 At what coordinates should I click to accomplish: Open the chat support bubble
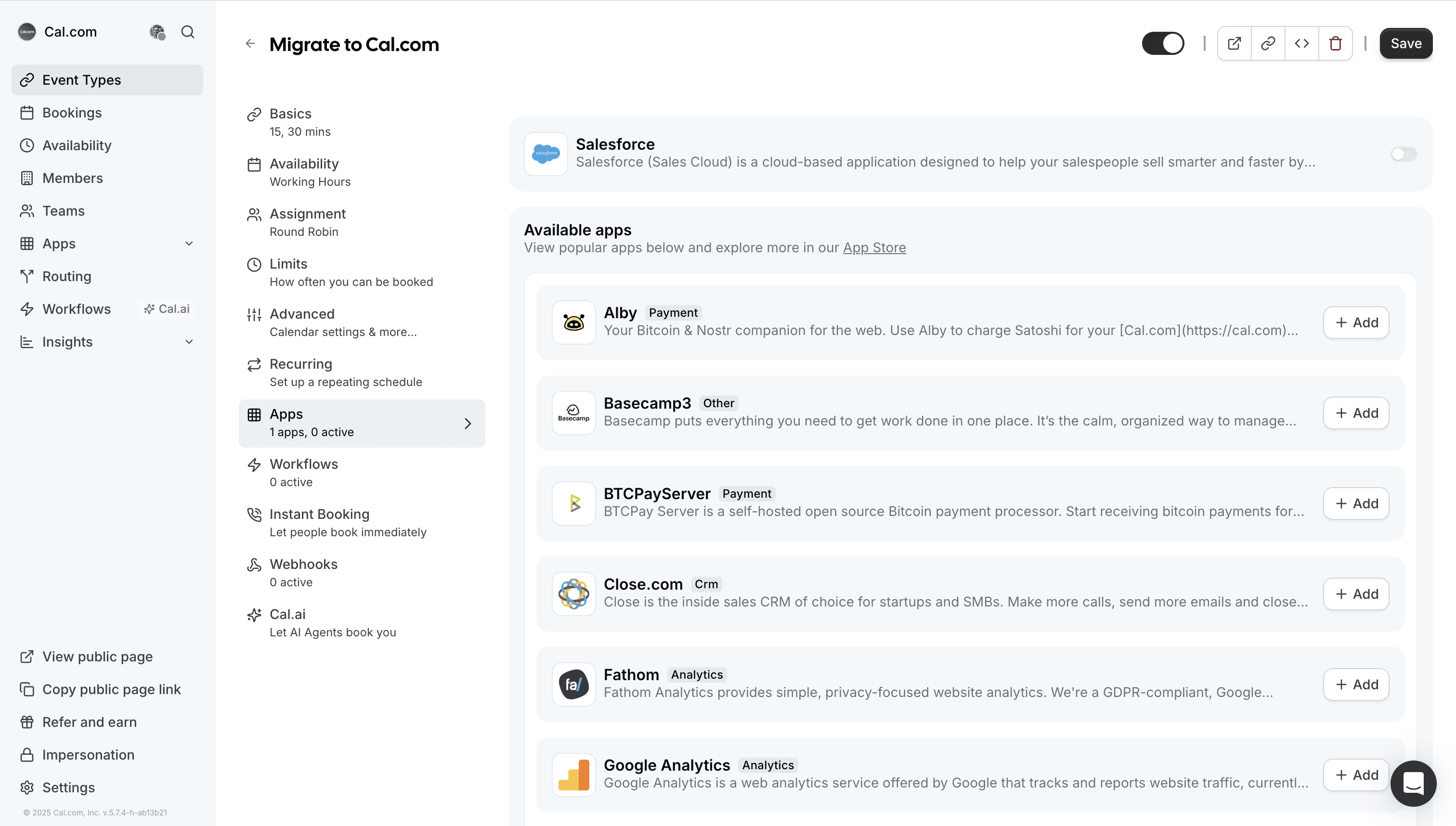pyautogui.click(x=1414, y=784)
